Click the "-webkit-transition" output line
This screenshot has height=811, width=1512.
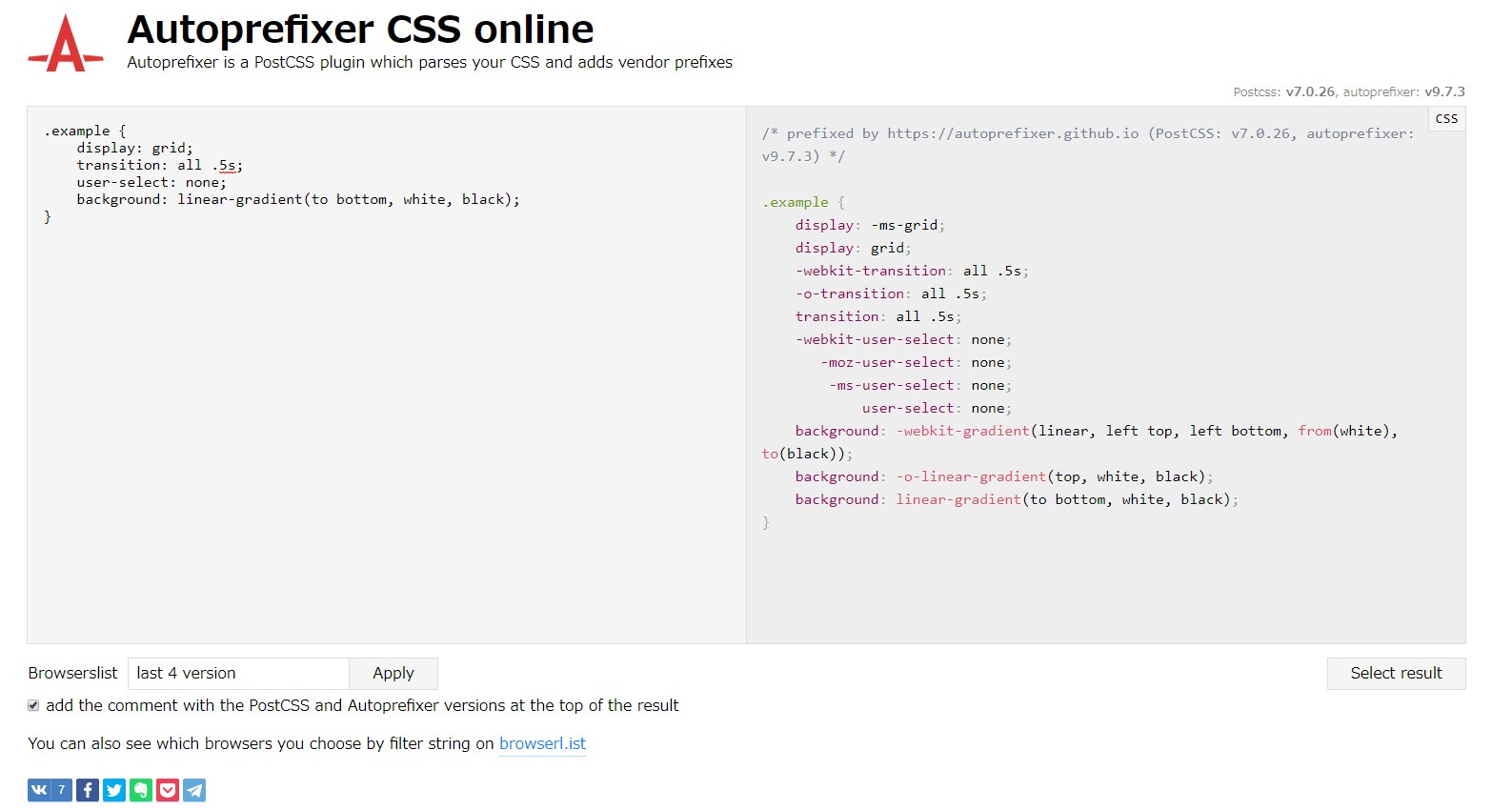click(912, 271)
